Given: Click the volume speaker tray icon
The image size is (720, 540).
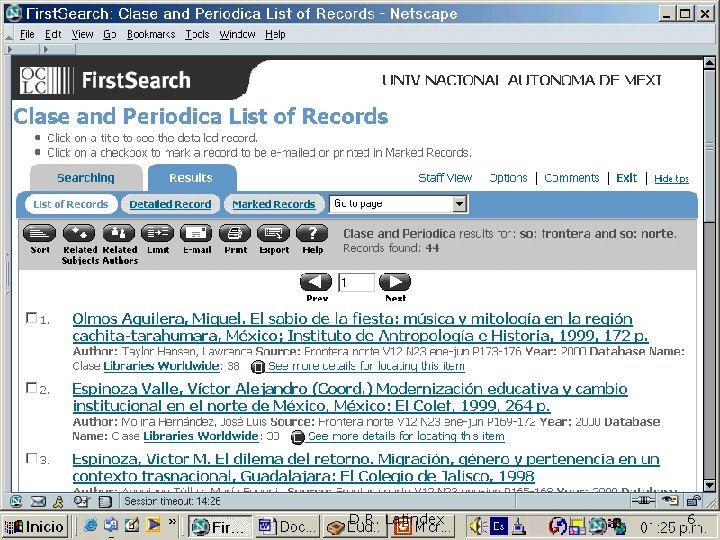Looking at the screenshot, I should 478,526.
